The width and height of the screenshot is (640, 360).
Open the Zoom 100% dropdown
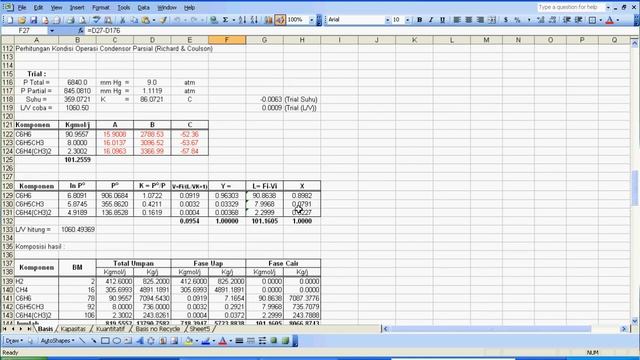tap(311, 20)
